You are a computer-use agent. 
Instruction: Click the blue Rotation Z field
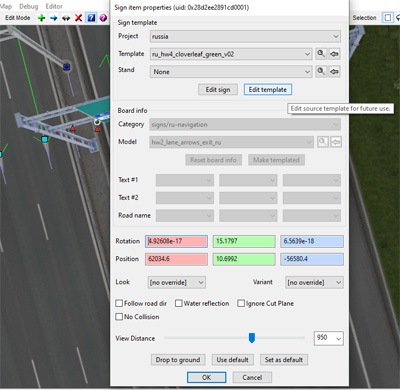[x=312, y=241]
